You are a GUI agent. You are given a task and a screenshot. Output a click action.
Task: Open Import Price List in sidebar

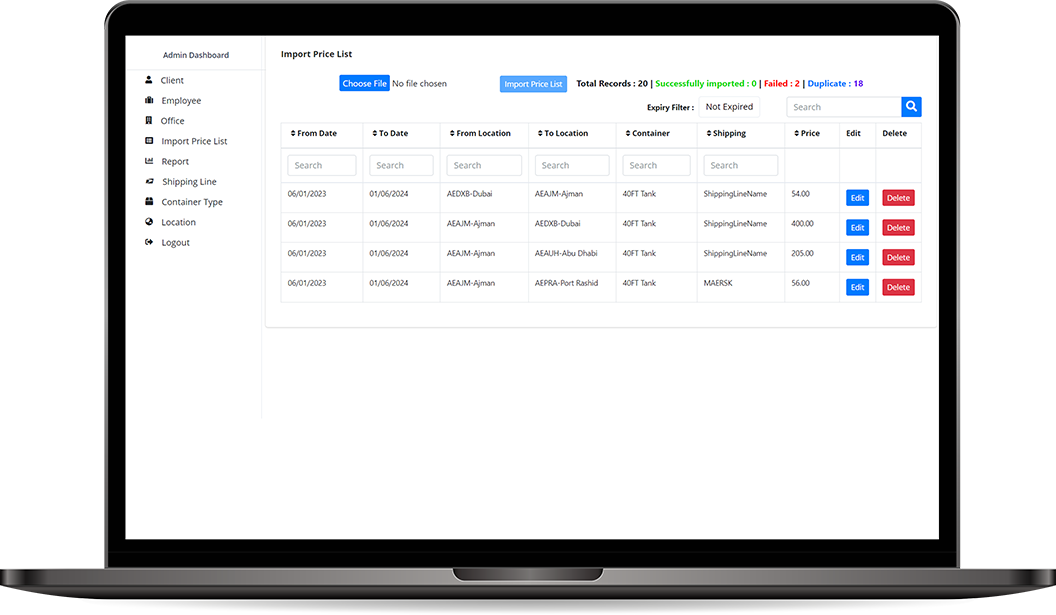pos(194,141)
